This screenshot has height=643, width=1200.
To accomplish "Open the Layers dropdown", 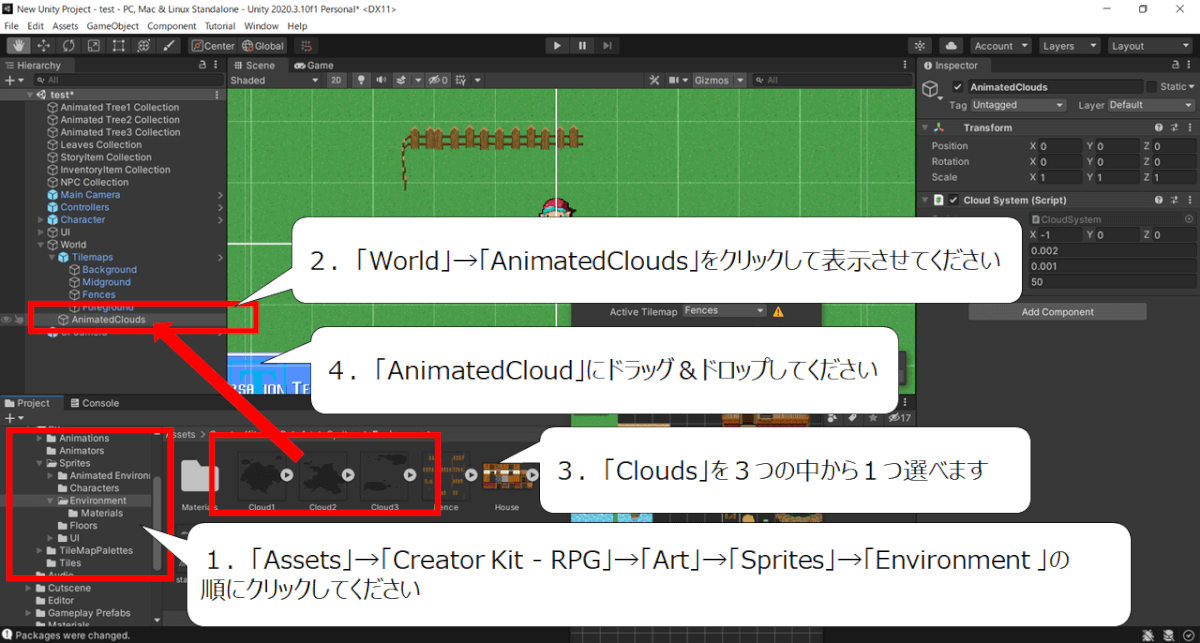I will [x=1068, y=45].
